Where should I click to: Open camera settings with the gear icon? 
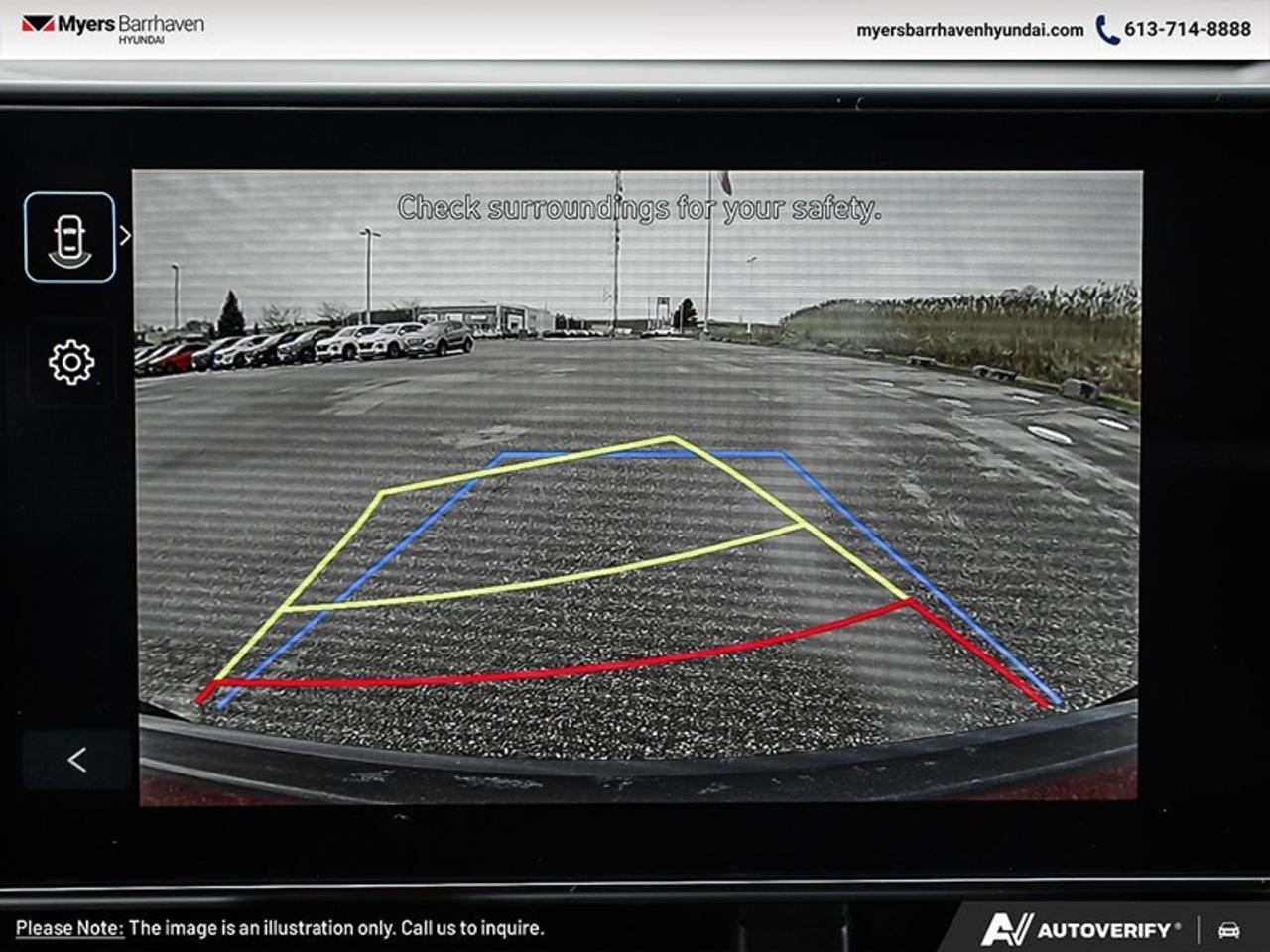tap(71, 363)
